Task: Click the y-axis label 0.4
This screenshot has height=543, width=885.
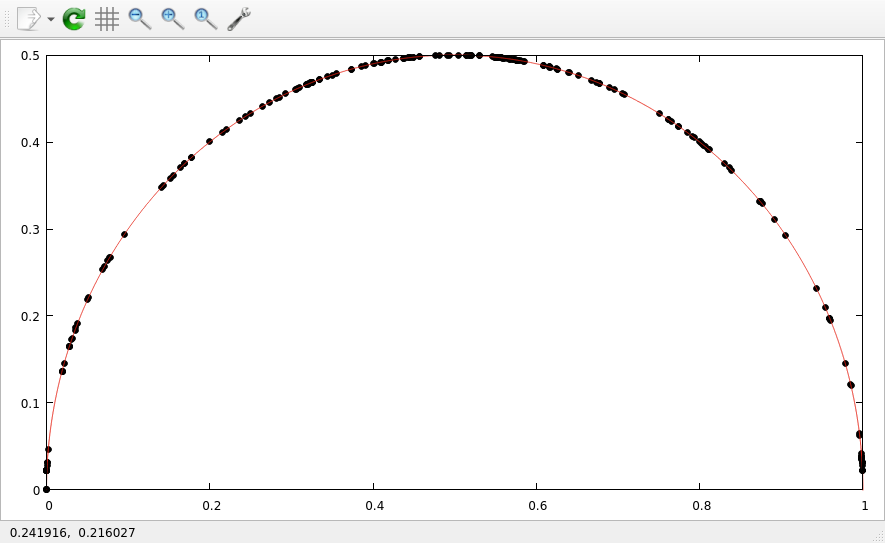Action: 30,143
